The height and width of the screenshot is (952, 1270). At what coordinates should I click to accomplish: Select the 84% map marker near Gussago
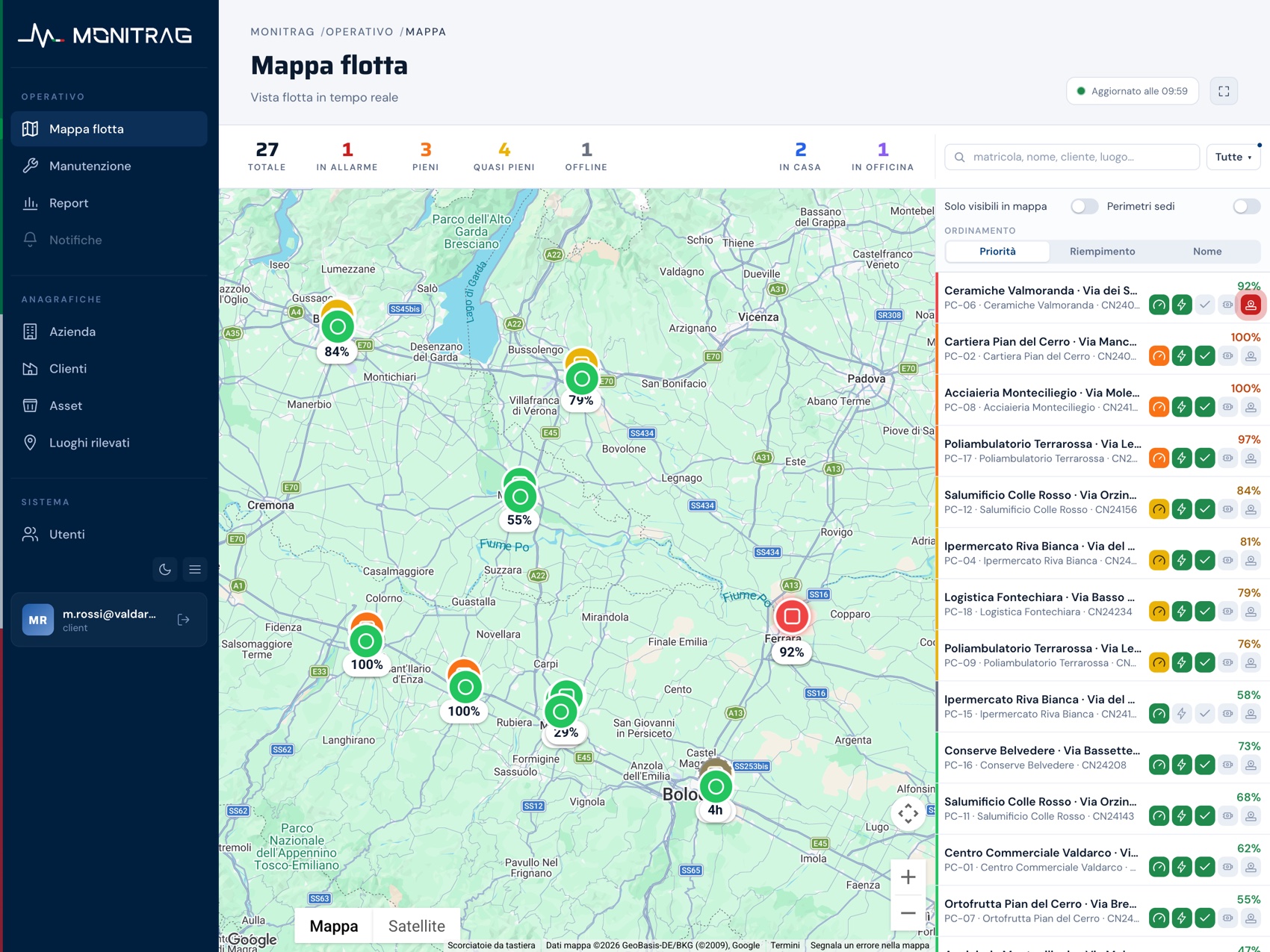click(x=338, y=326)
